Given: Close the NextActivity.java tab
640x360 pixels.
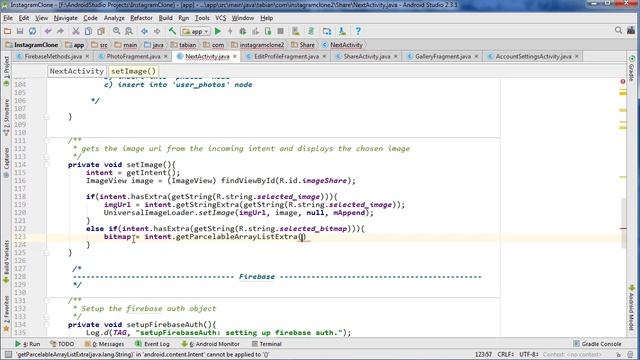Looking at the screenshot, I should [235, 56].
